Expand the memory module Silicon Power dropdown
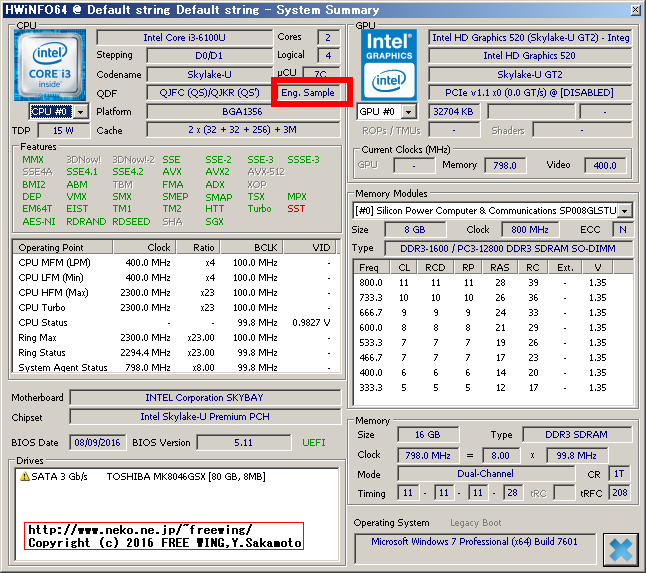Image resolution: width=646 pixels, height=573 pixels. pyautogui.click(x=625, y=211)
